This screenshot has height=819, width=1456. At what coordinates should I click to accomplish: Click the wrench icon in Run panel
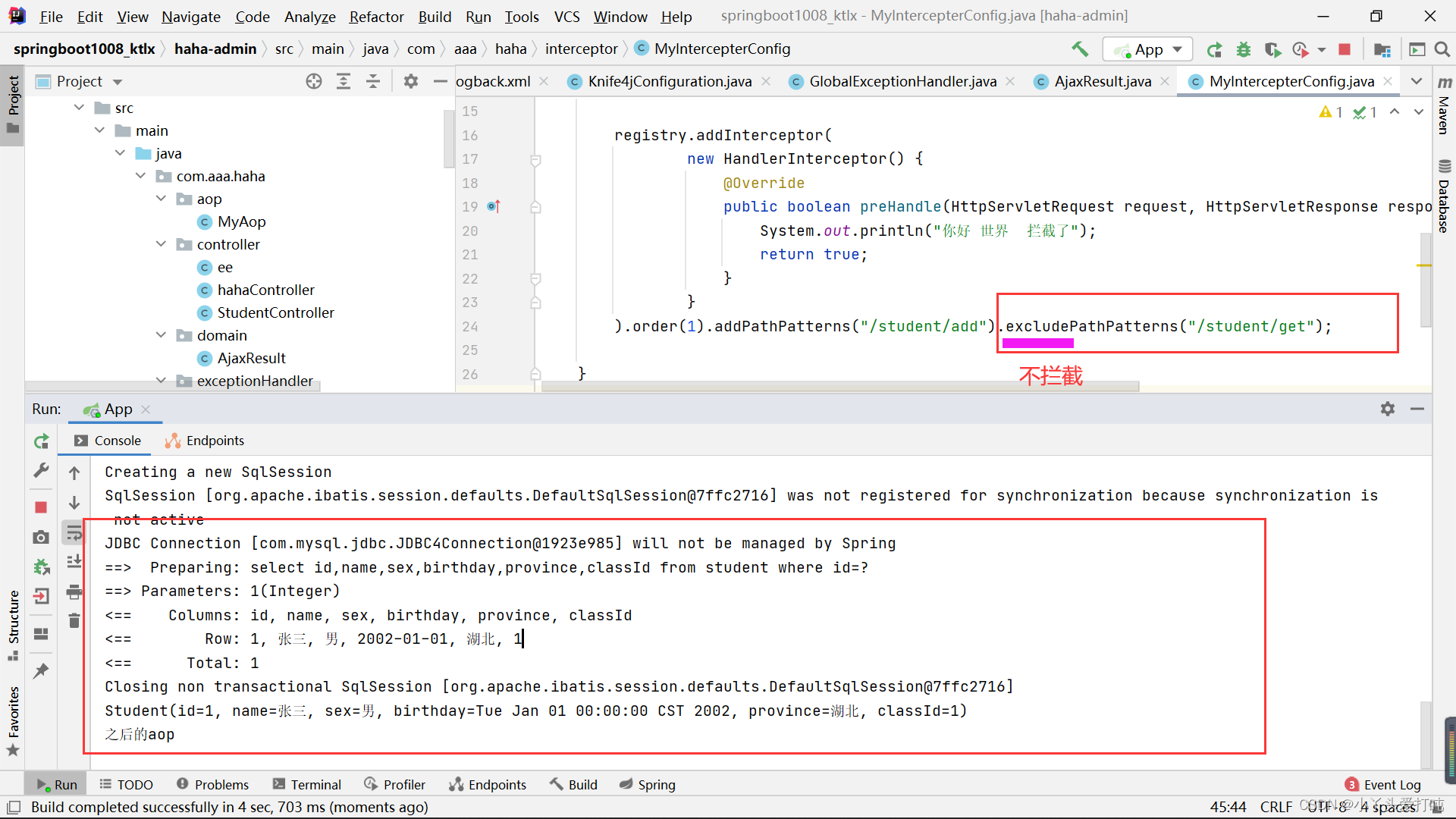(x=41, y=471)
